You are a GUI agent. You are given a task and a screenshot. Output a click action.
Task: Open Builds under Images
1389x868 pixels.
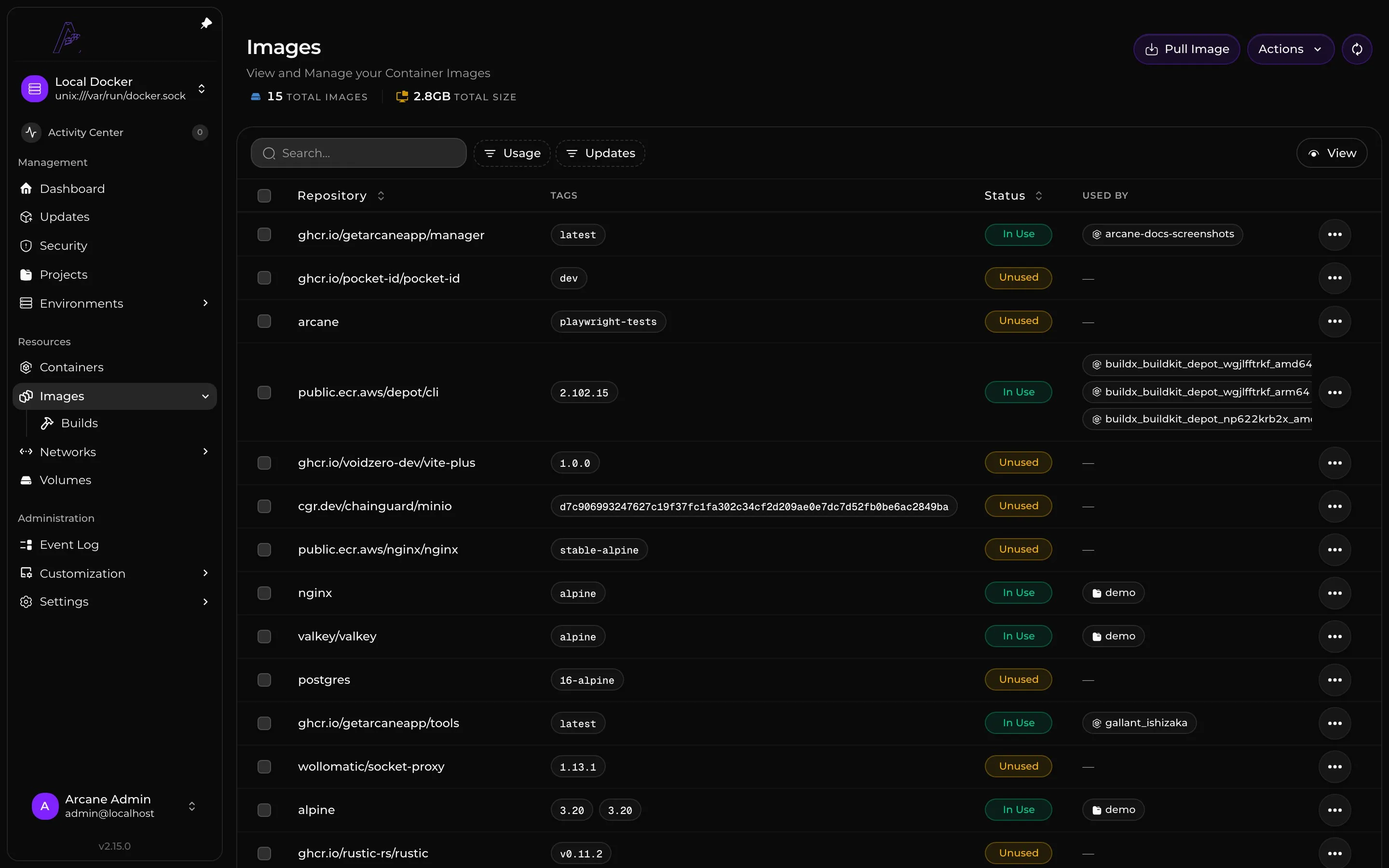pos(79,424)
